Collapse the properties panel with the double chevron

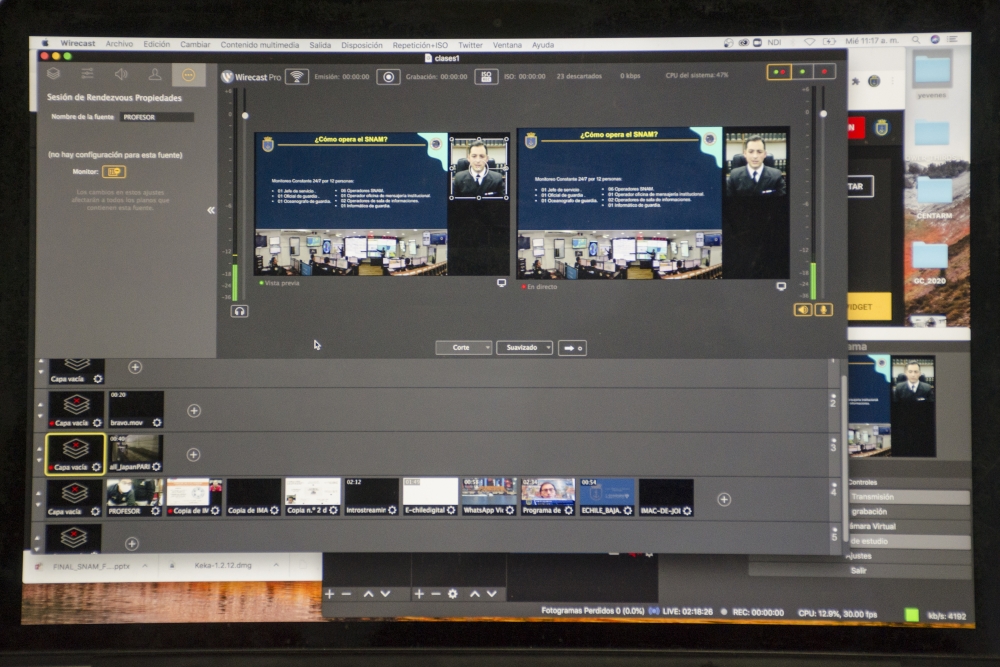[x=210, y=210]
